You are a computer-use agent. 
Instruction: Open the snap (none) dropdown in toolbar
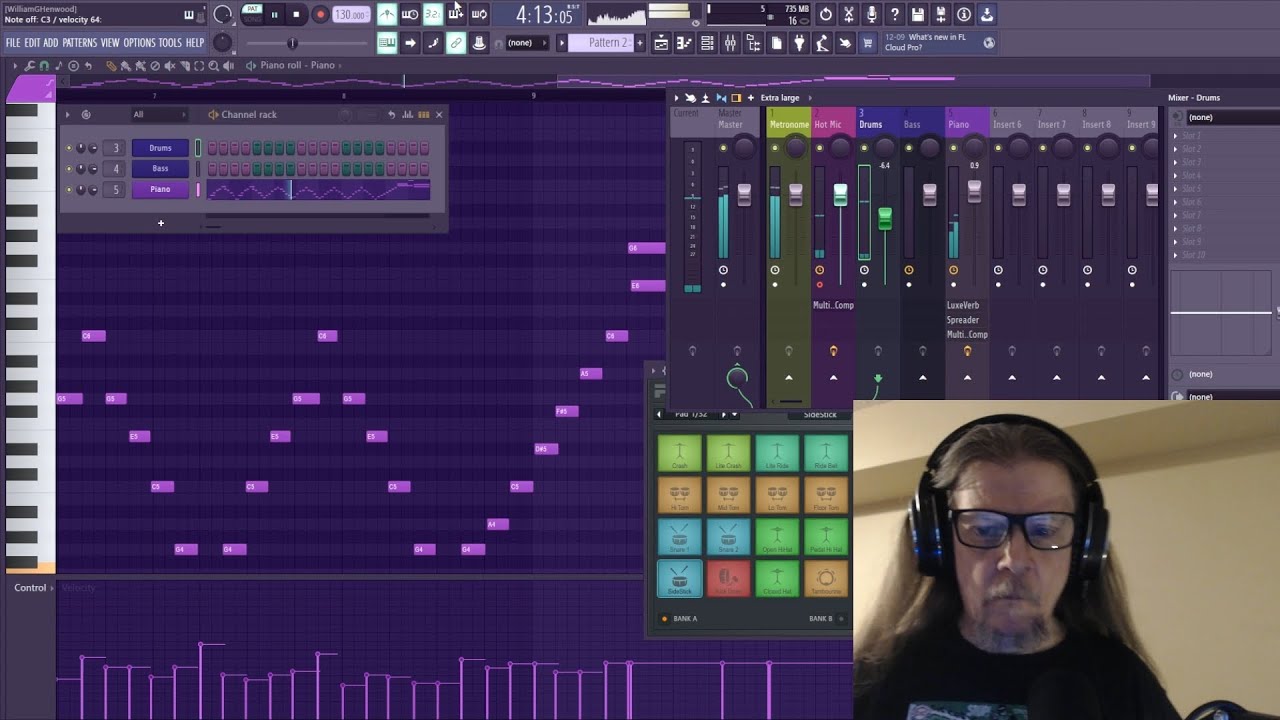[527, 43]
